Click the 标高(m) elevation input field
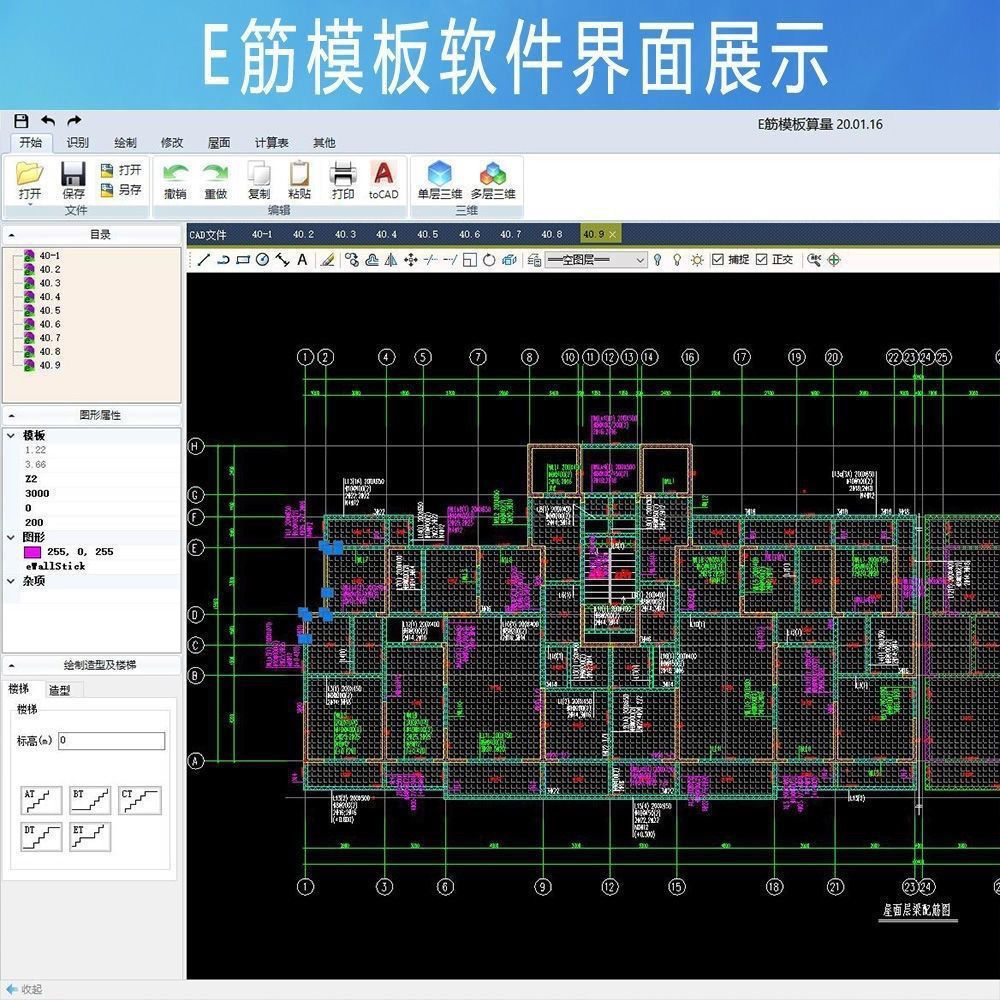This screenshot has width=1000, height=1000. point(110,740)
